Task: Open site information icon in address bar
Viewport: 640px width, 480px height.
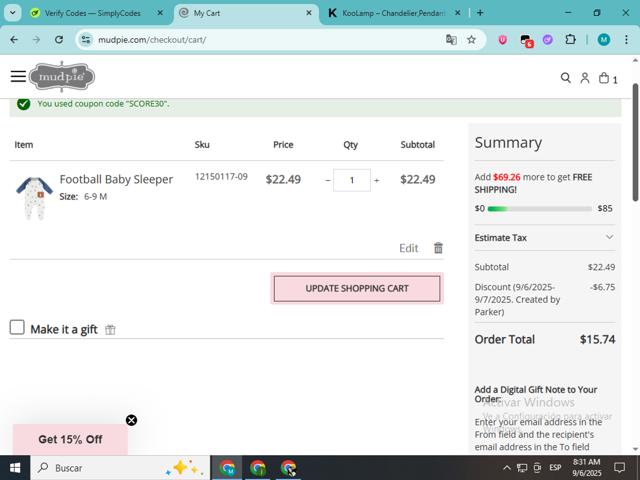Action: pyautogui.click(x=86, y=40)
